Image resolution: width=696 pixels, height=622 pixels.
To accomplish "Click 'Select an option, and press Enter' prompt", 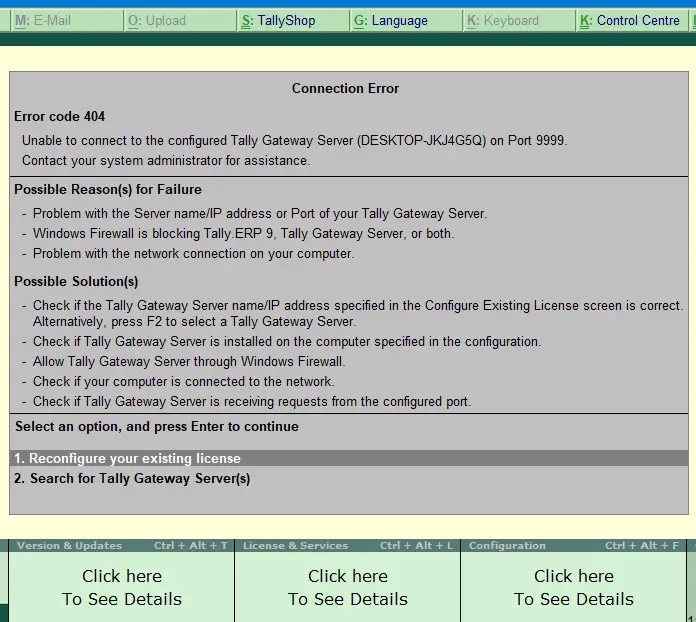I will [x=157, y=426].
